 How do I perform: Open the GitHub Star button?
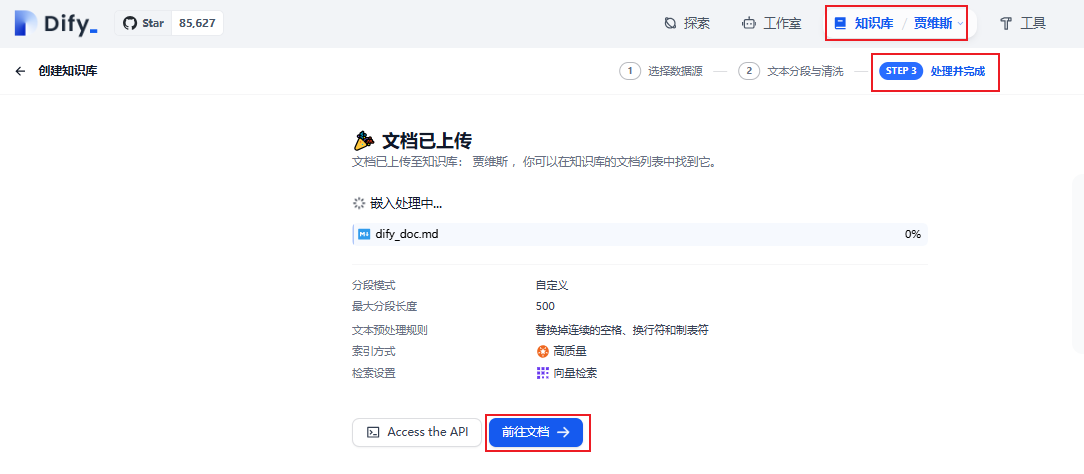pyautogui.click(x=143, y=23)
